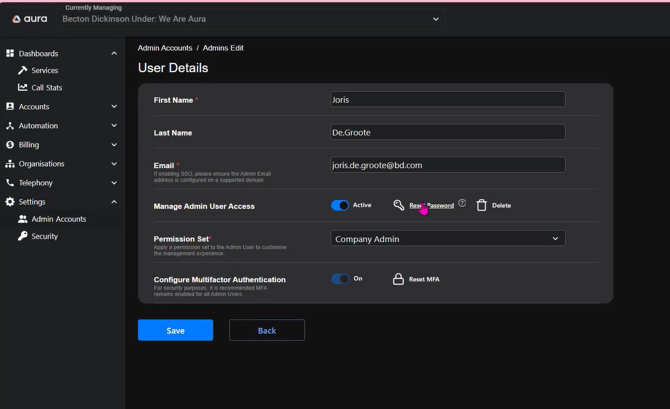Click the Services wrench icon
The width and height of the screenshot is (670, 409).
pos(23,71)
